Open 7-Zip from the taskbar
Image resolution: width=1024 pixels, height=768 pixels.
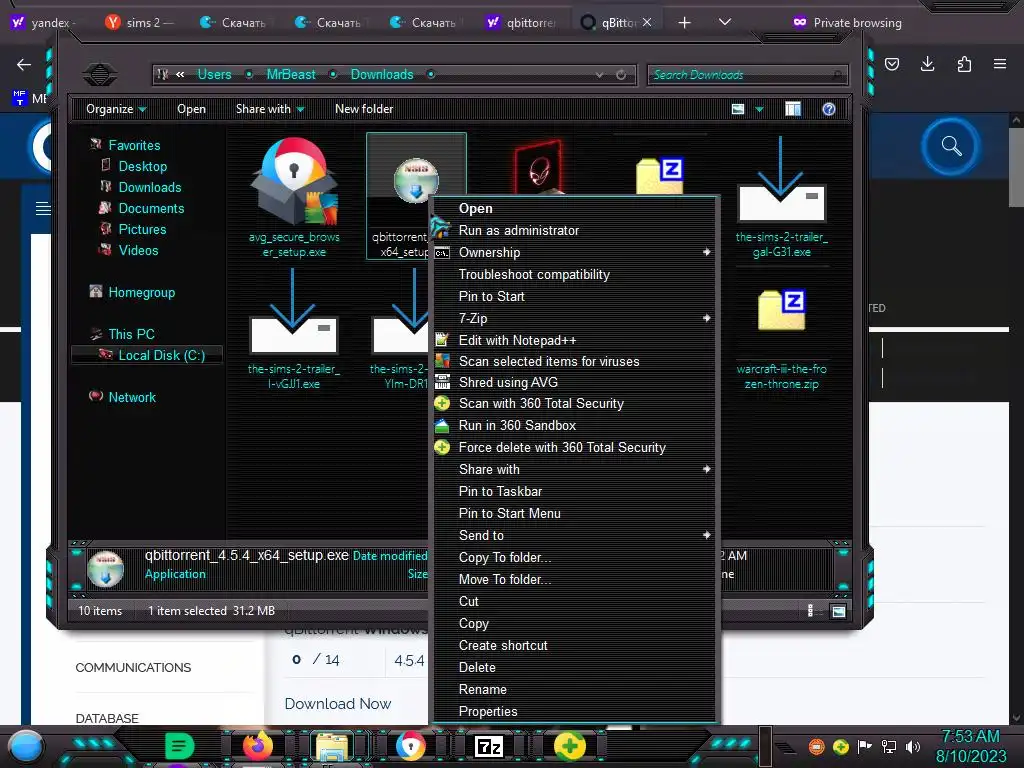[489, 746]
